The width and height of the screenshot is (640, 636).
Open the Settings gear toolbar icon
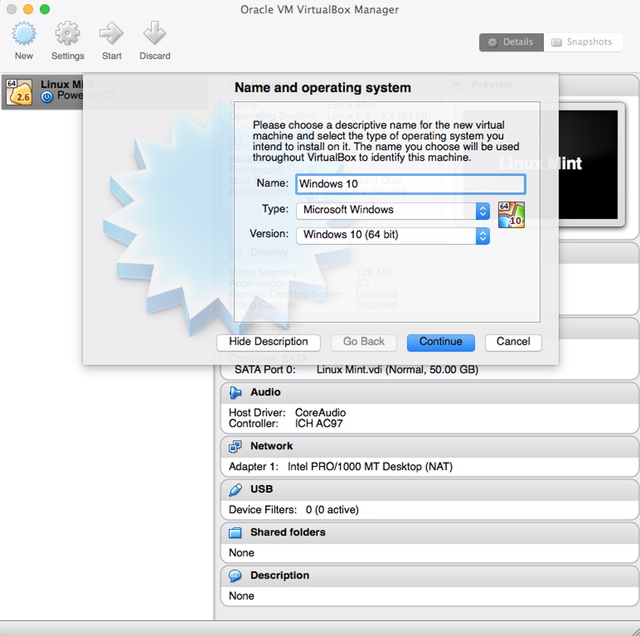click(67, 33)
